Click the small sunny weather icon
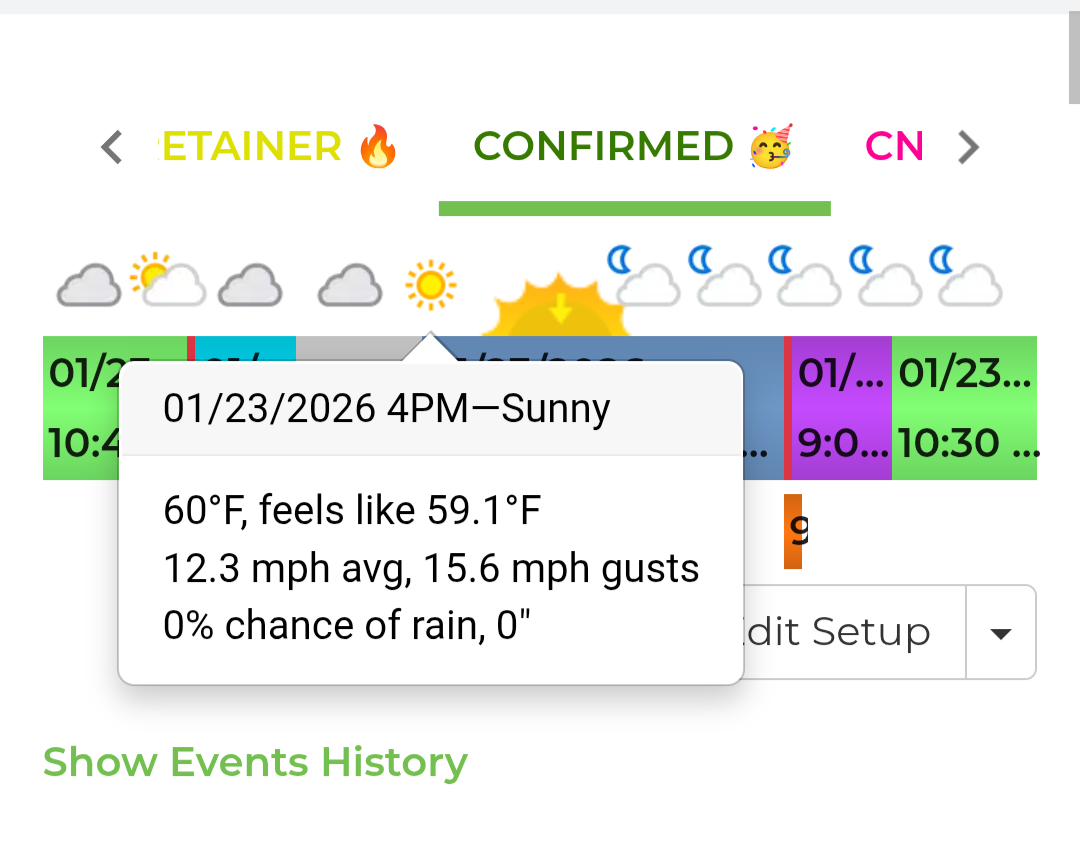Screen dimensions: 1080x861 pos(430,285)
